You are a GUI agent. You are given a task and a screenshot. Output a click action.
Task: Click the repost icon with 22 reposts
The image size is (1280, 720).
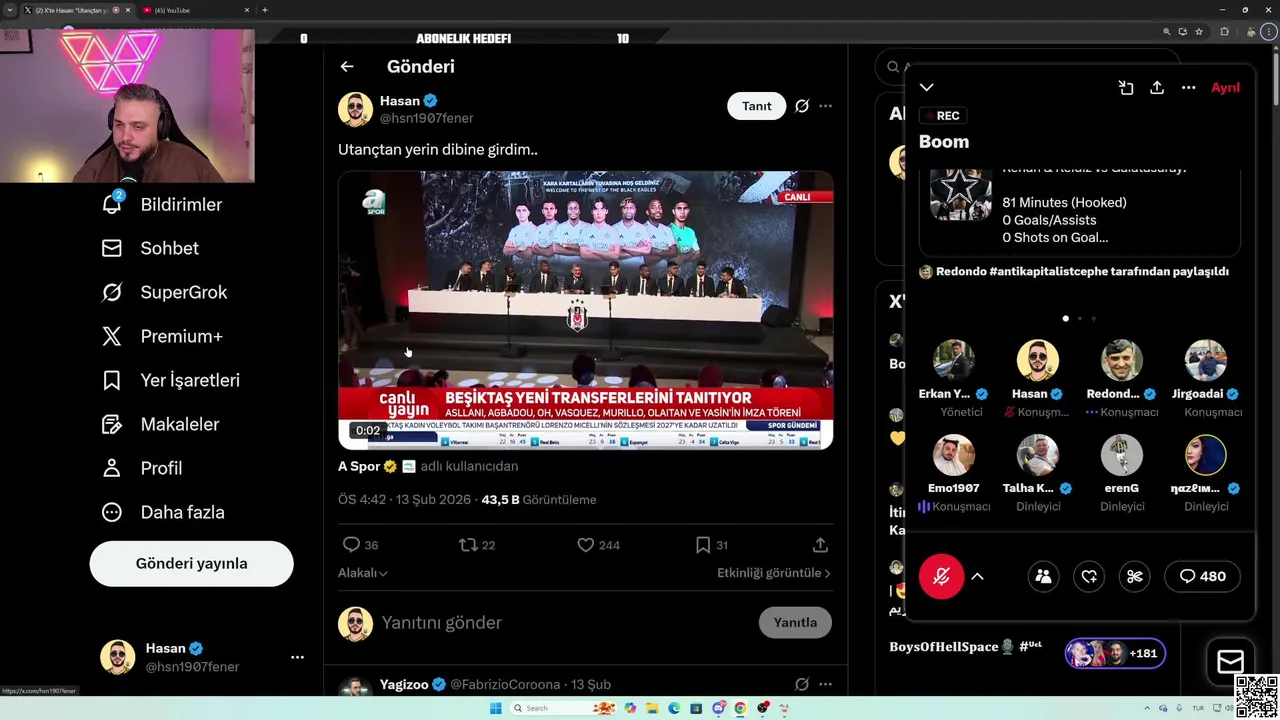click(x=467, y=545)
